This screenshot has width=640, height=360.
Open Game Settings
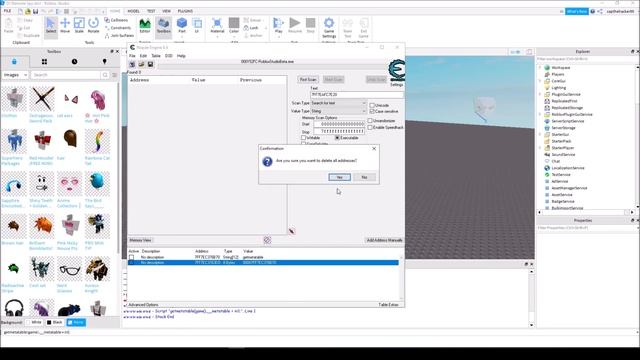click(x=329, y=27)
